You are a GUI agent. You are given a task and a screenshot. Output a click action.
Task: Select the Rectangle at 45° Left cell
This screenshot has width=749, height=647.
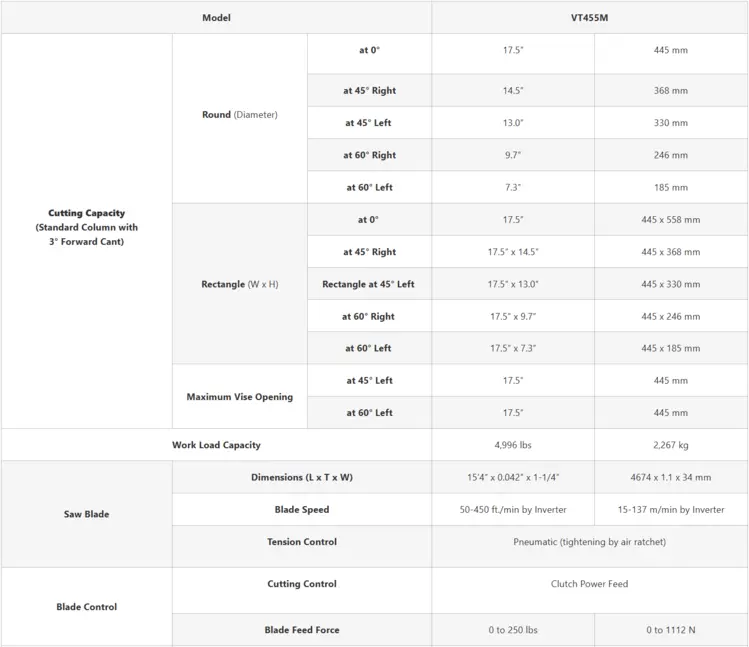click(x=369, y=284)
